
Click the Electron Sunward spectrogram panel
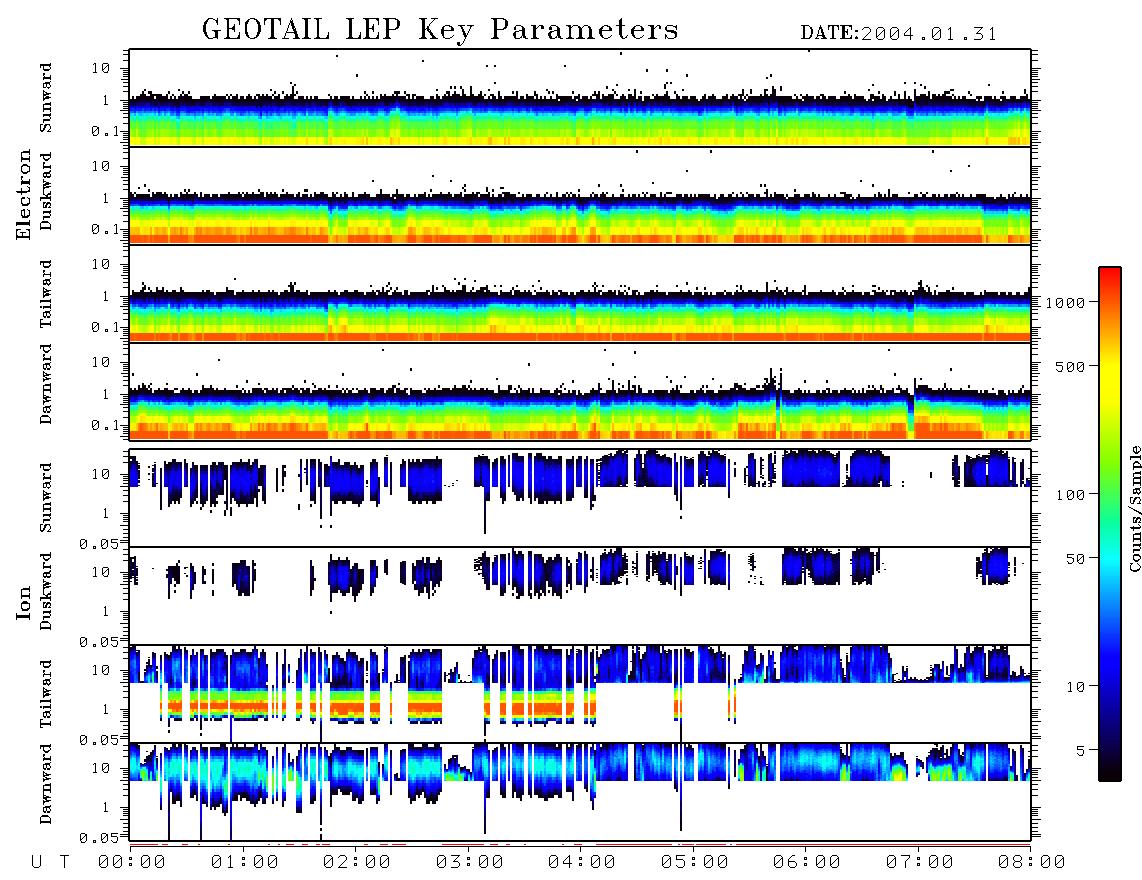point(580,98)
